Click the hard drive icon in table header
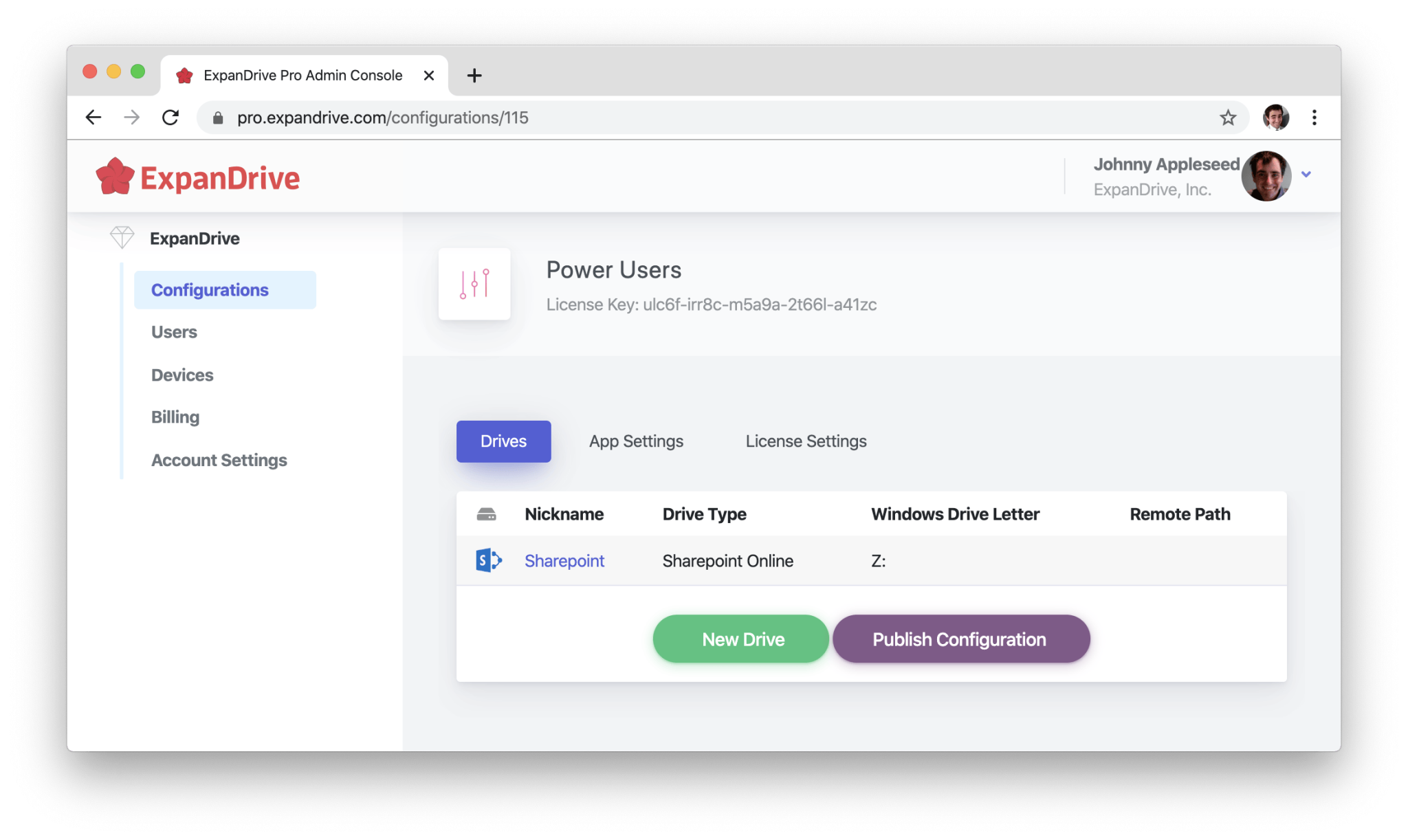The image size is (1408, 840). pyautogui.click(x=487, y=513)
